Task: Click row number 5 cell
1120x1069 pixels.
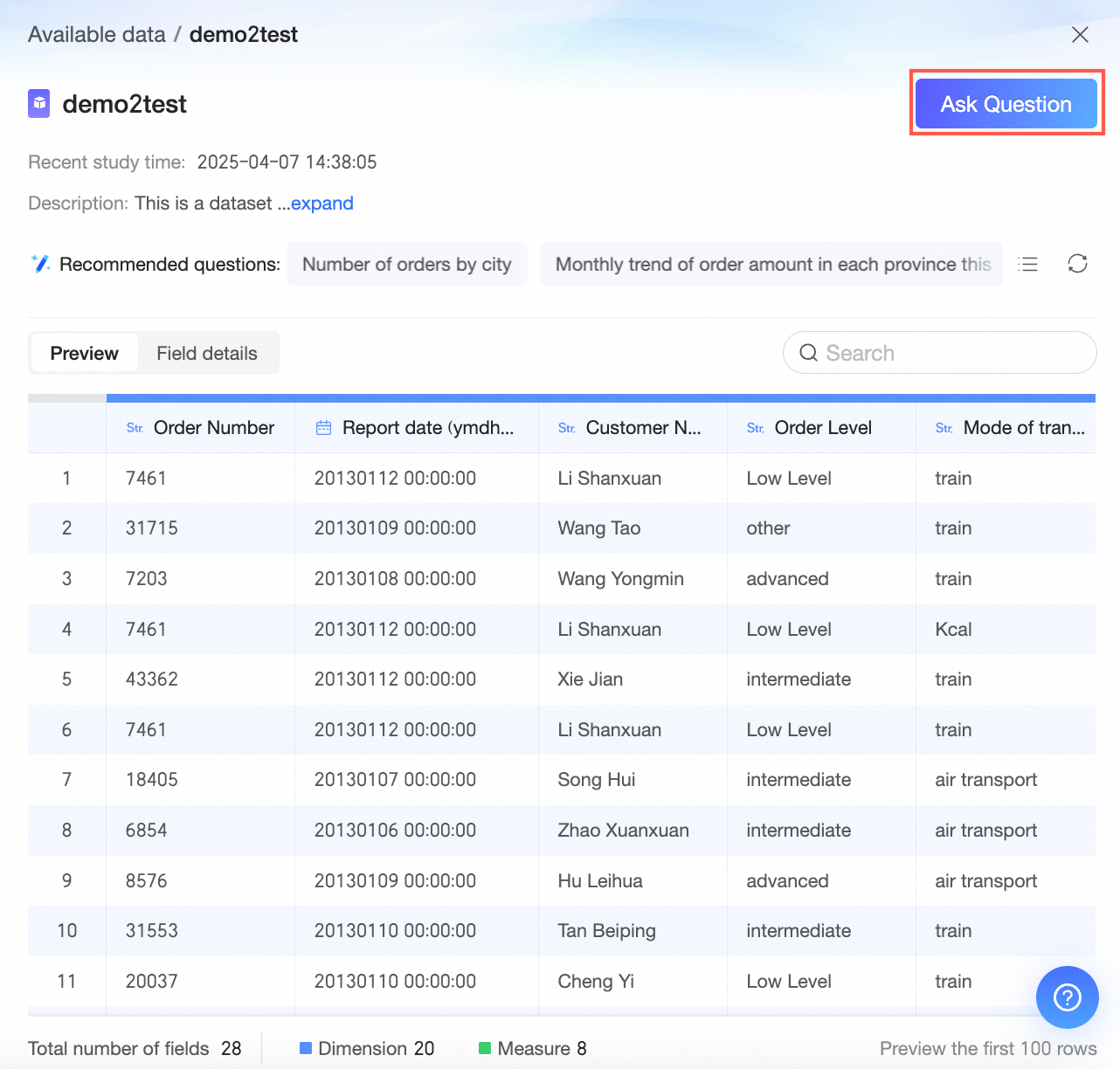Action: [66, 679]
